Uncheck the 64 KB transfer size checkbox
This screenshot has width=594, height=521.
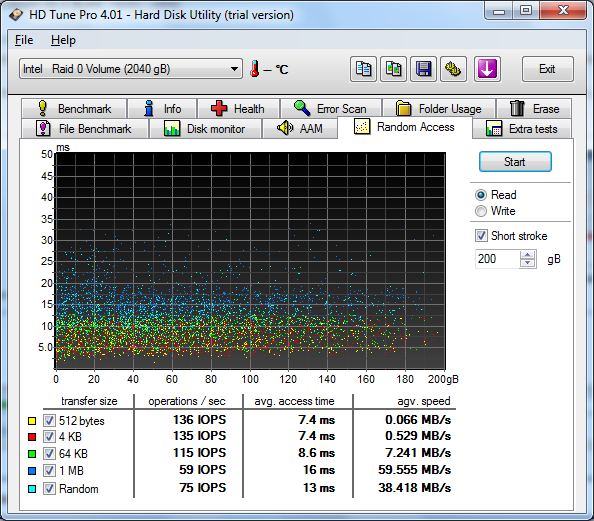click(49, 453)
